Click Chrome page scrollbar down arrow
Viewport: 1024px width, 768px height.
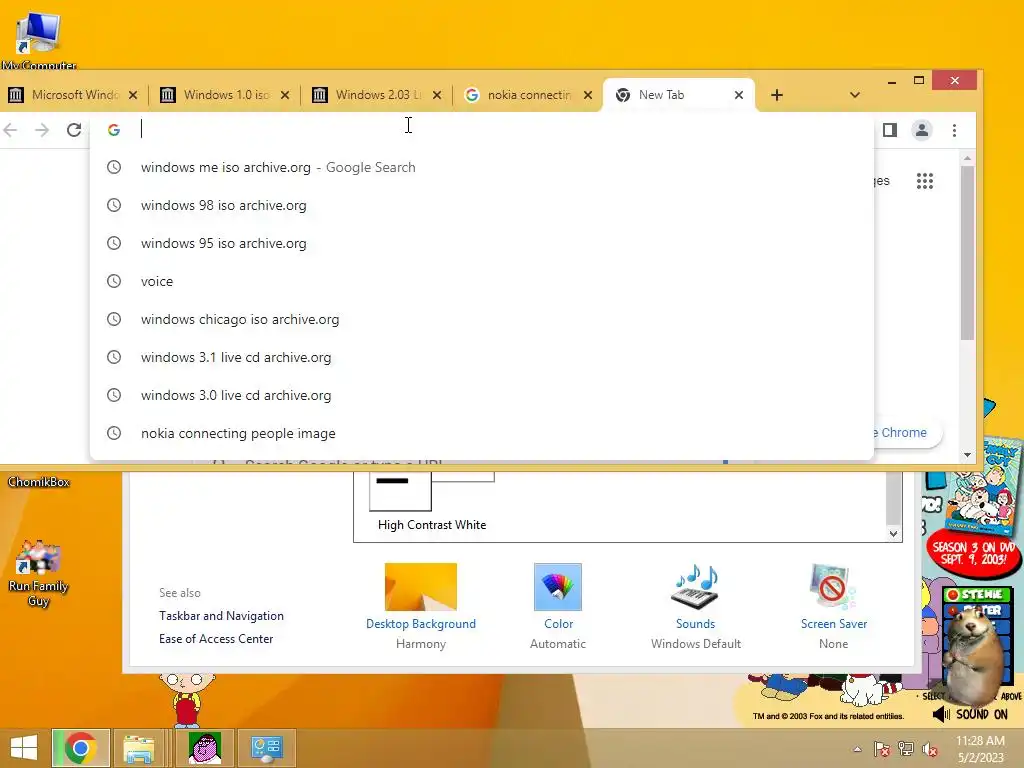point(967,455)
